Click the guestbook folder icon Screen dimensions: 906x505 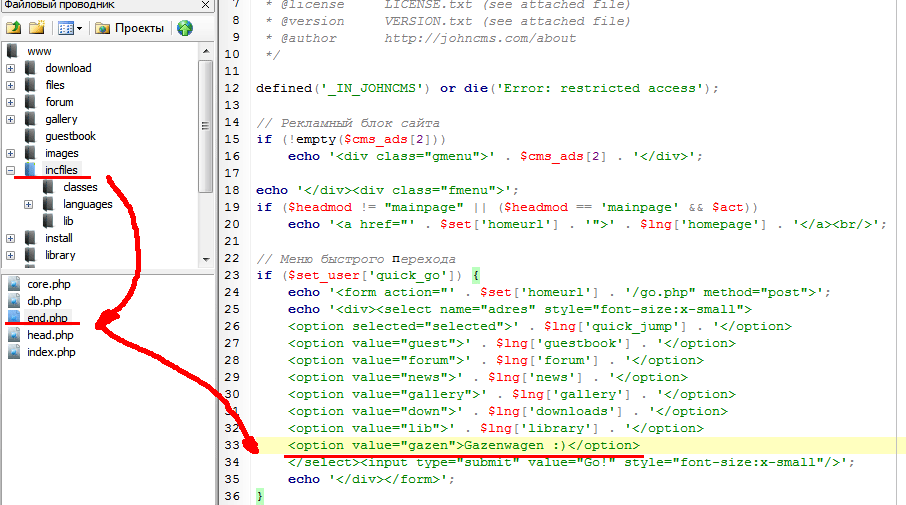[31, 136]
